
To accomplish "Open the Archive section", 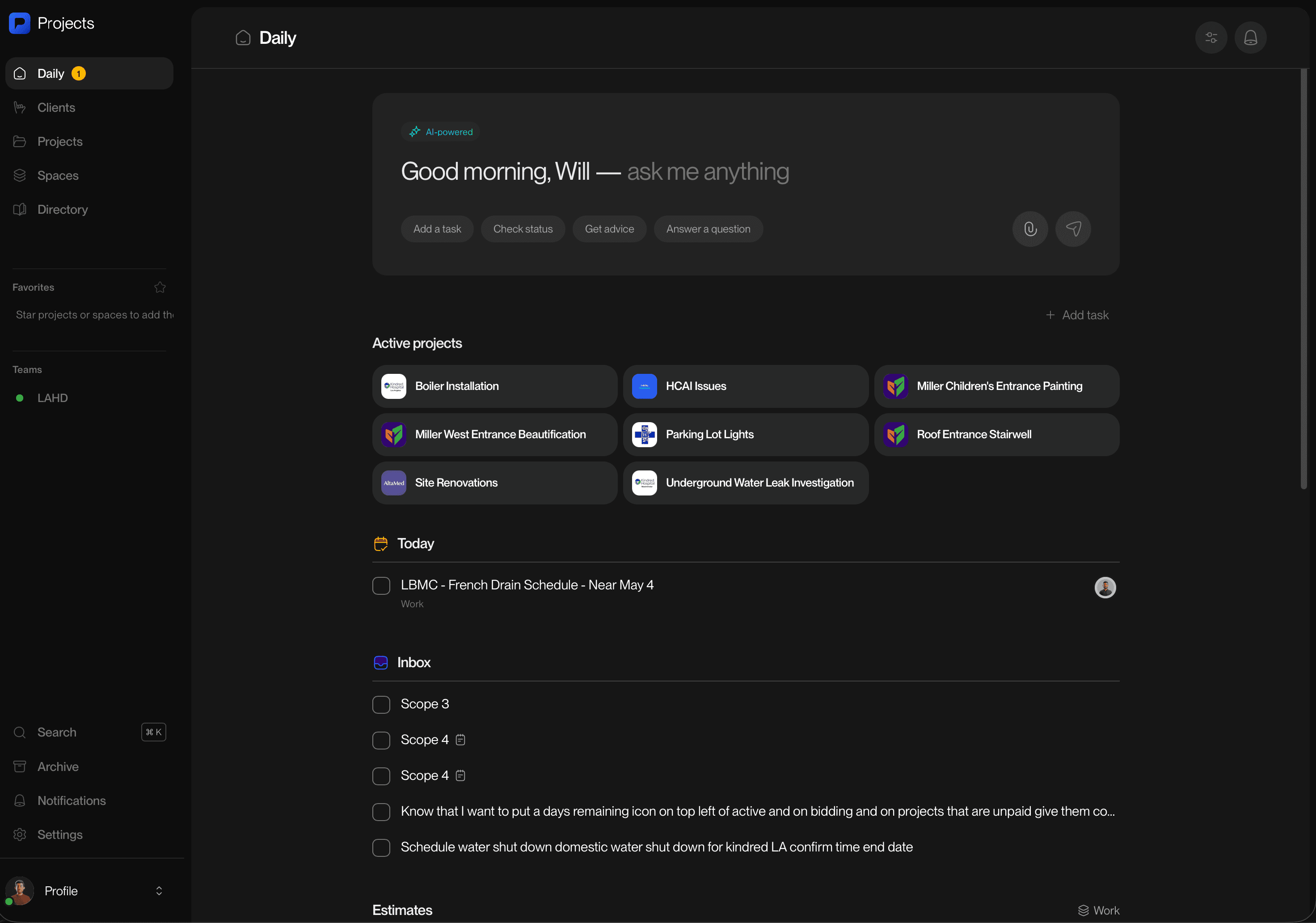I will coord(57,766).
